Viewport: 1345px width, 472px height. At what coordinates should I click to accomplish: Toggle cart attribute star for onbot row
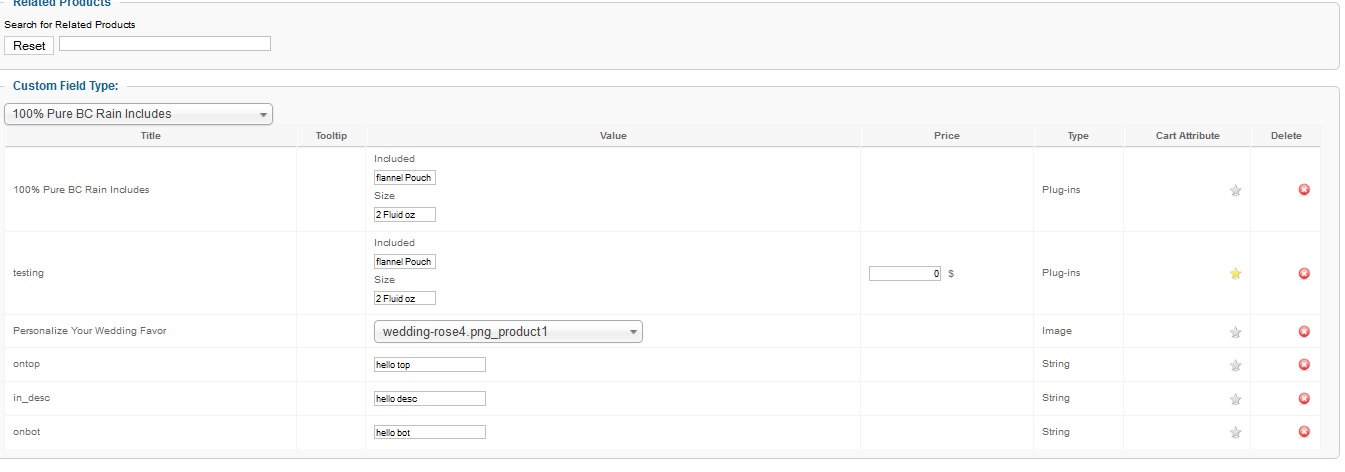(x=1235, y=432)
